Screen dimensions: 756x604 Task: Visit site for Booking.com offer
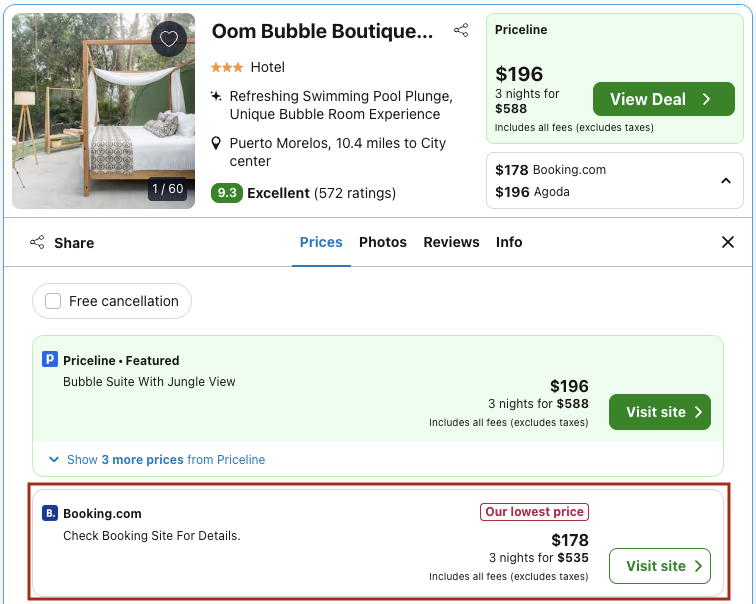[659, 566]
